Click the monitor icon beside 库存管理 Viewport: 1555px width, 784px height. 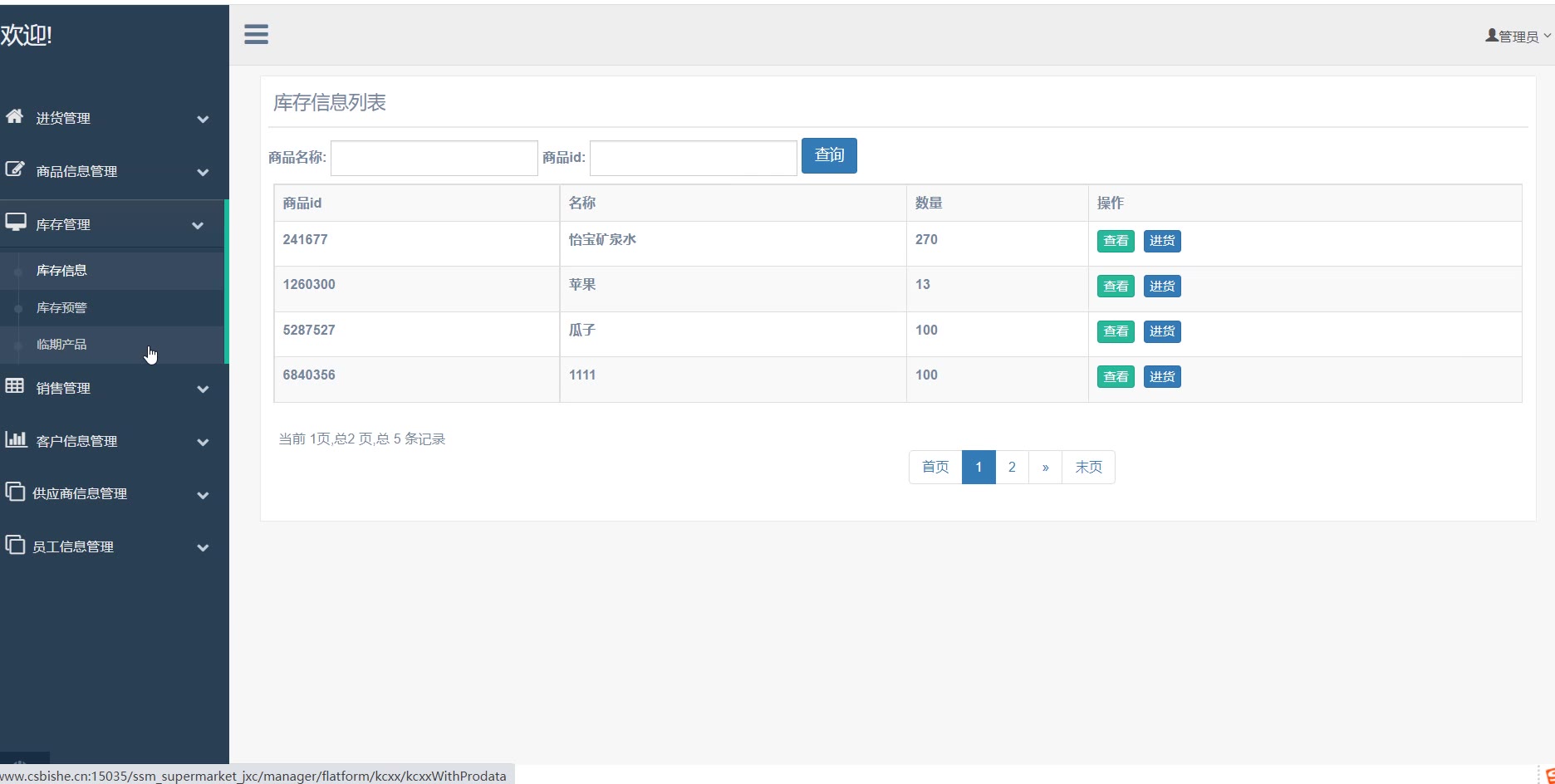[15, 222]
